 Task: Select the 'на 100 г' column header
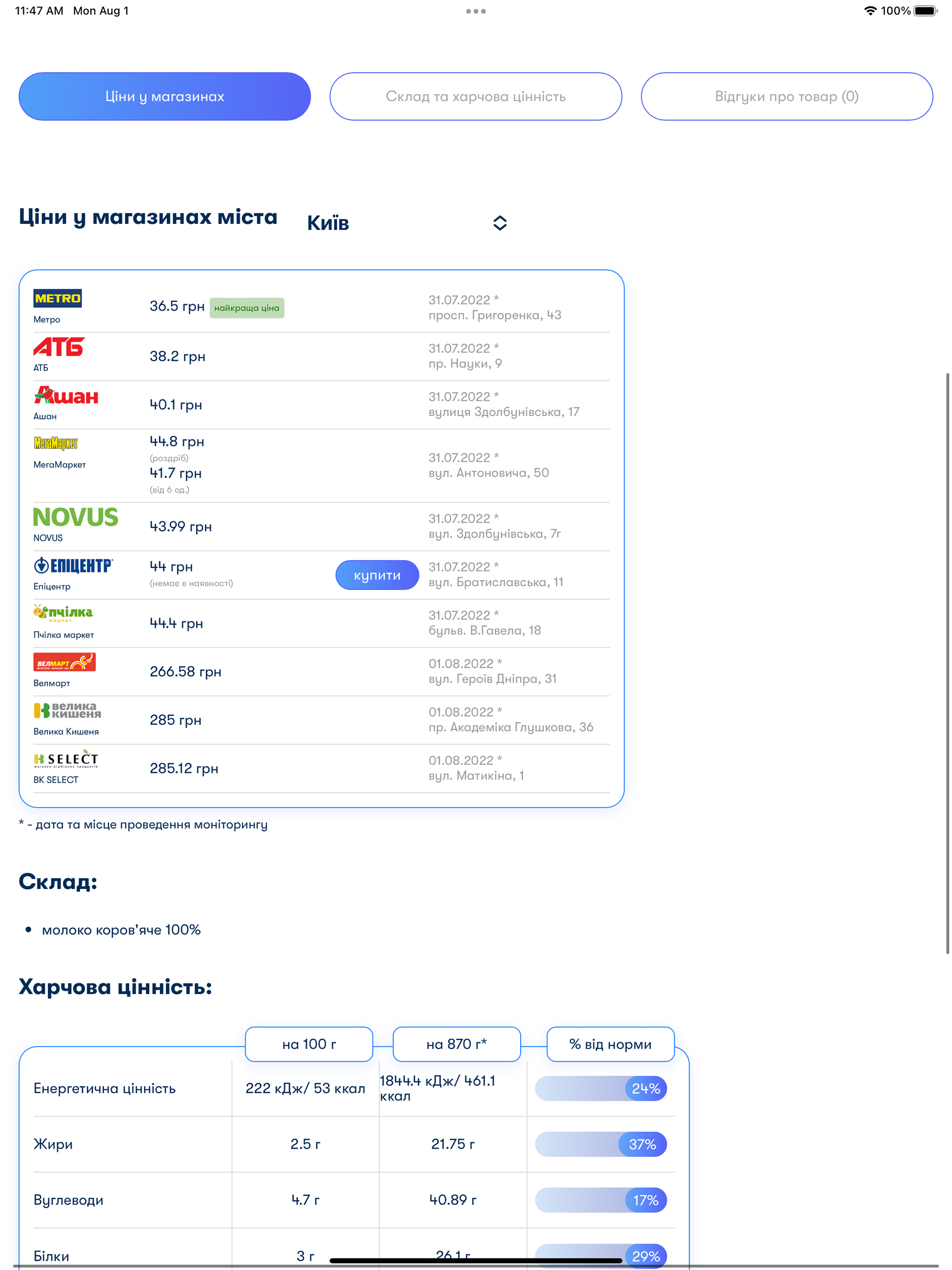[x=309, y=1044]
